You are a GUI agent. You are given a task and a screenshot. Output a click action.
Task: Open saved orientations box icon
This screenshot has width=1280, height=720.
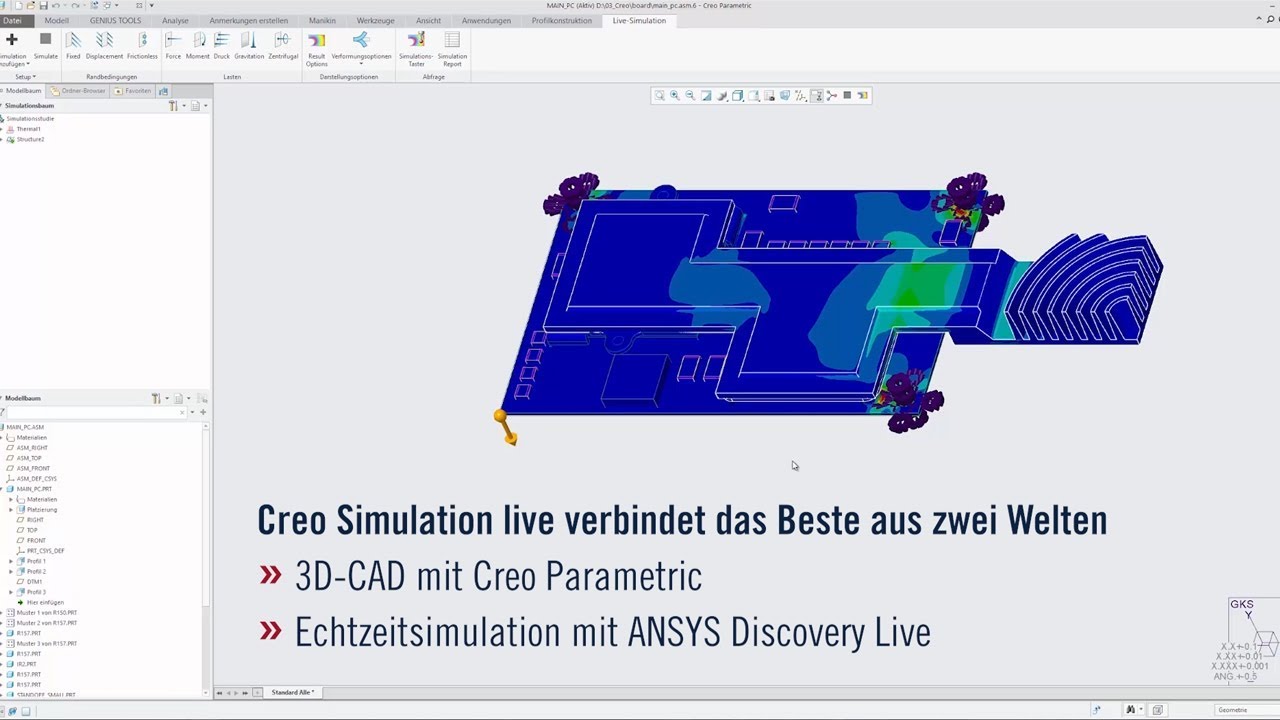tap(738, 95)
